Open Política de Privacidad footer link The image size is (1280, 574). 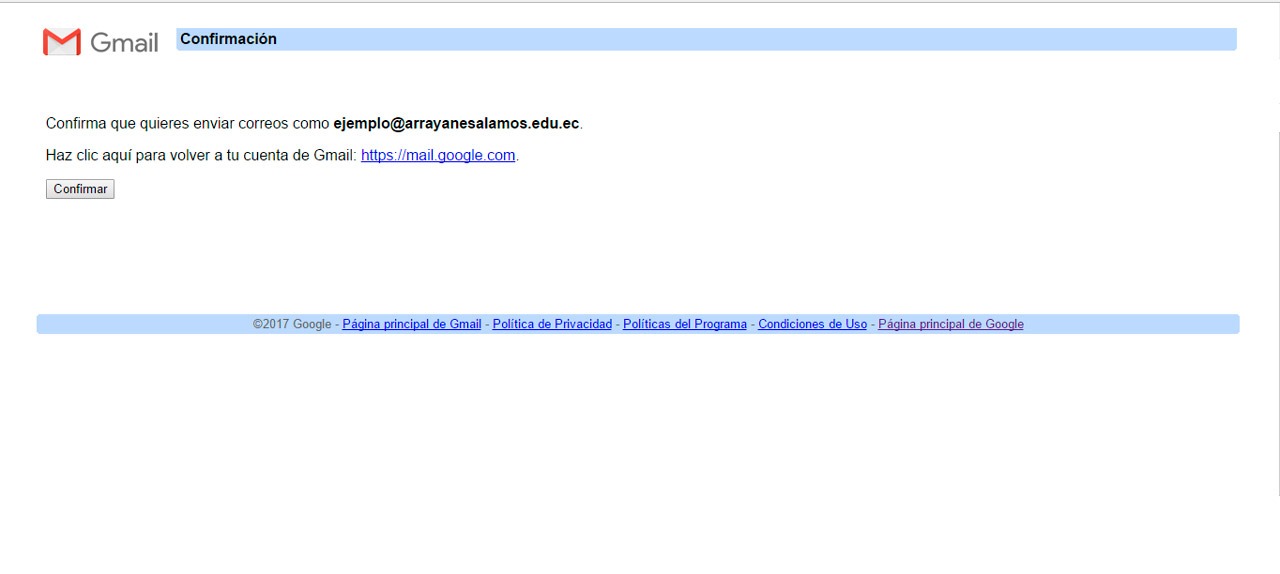tap(552, 324)
